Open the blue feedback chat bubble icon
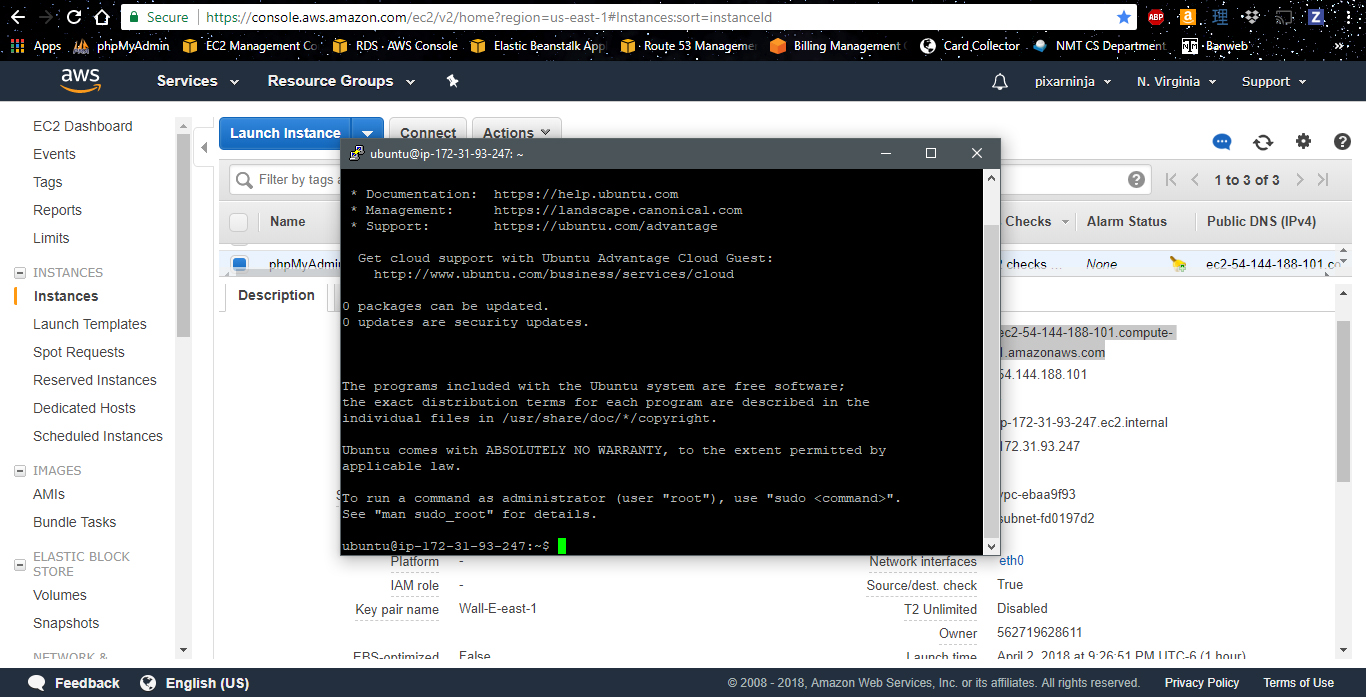1366x697 pixels. tap(1222, 142)
